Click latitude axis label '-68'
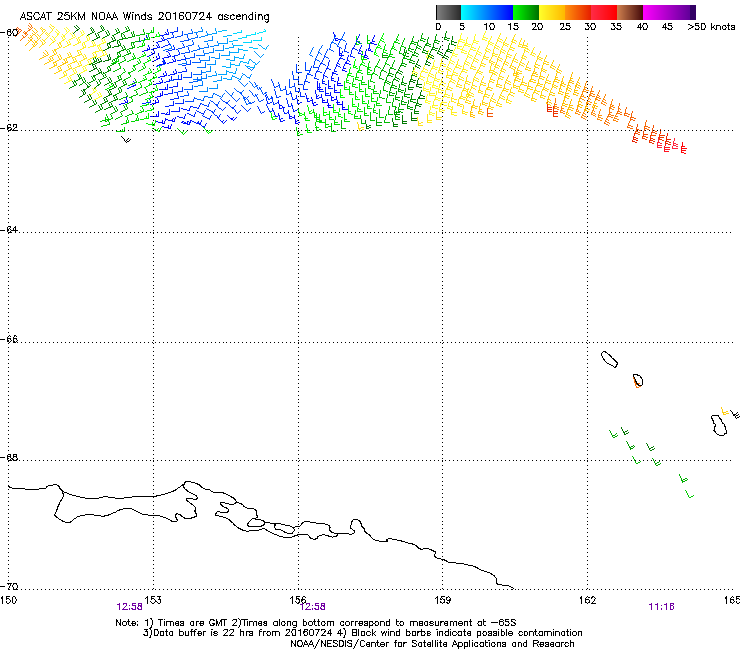Viewport: 740px width, 650px height. click(9, 457)
